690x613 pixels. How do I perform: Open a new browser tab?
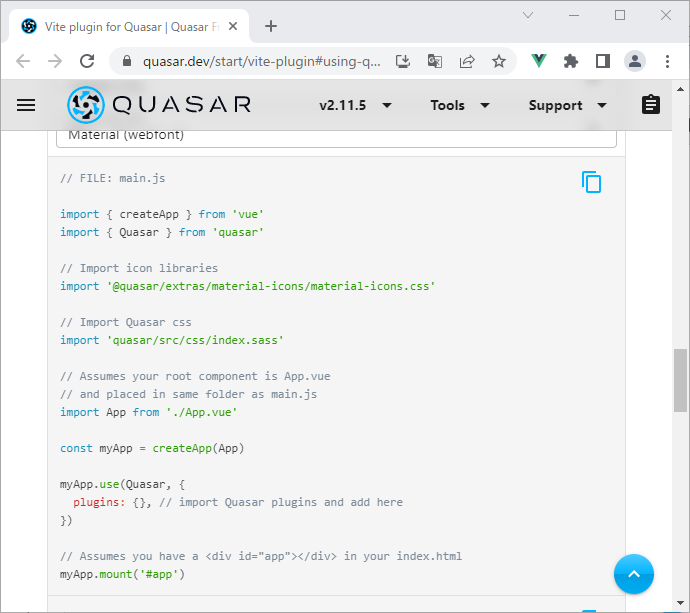pyautogui.click(x=271, y=26)
